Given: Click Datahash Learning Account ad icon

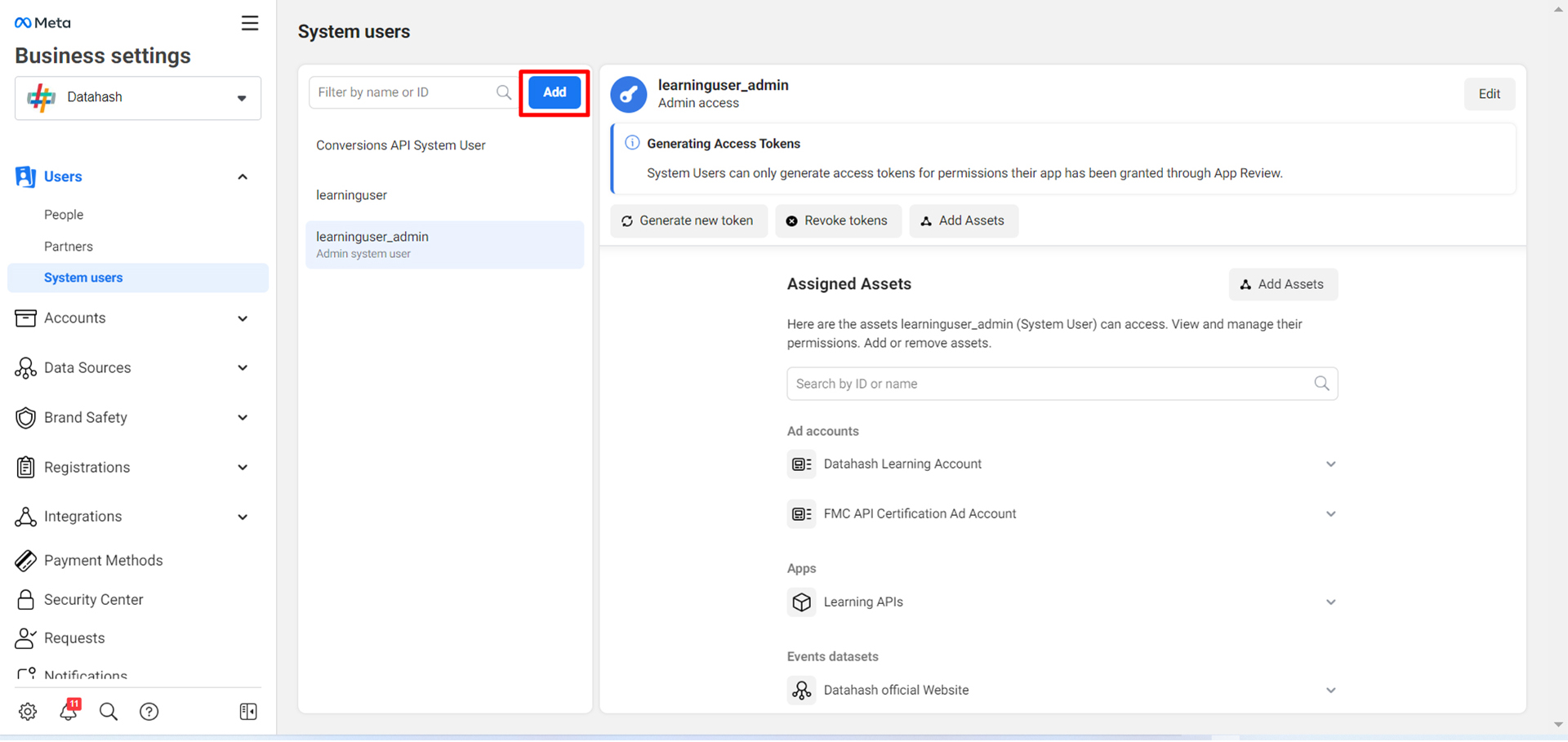Looking at the screenshot, I should click(802, 464).
